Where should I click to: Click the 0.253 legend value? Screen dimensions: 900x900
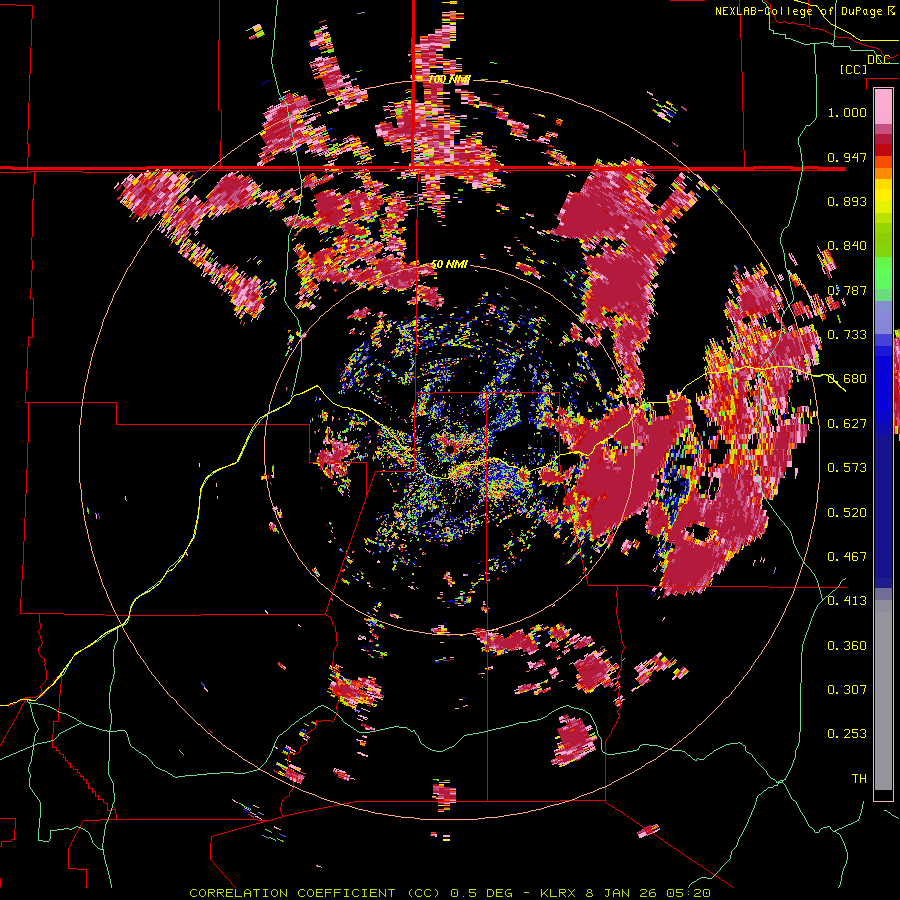(x=847, y=734)
